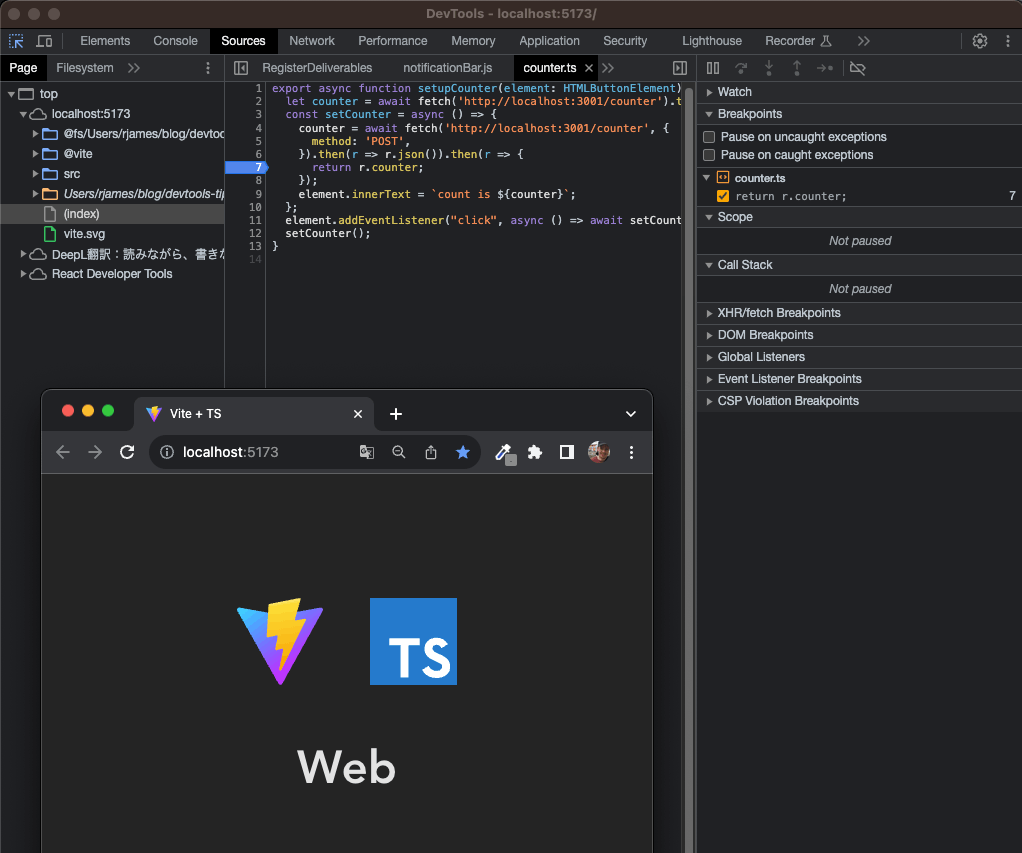Screen dimensions: 1022x853
Task: Show more DevTools panels chevron
Action: coord(864,41)
